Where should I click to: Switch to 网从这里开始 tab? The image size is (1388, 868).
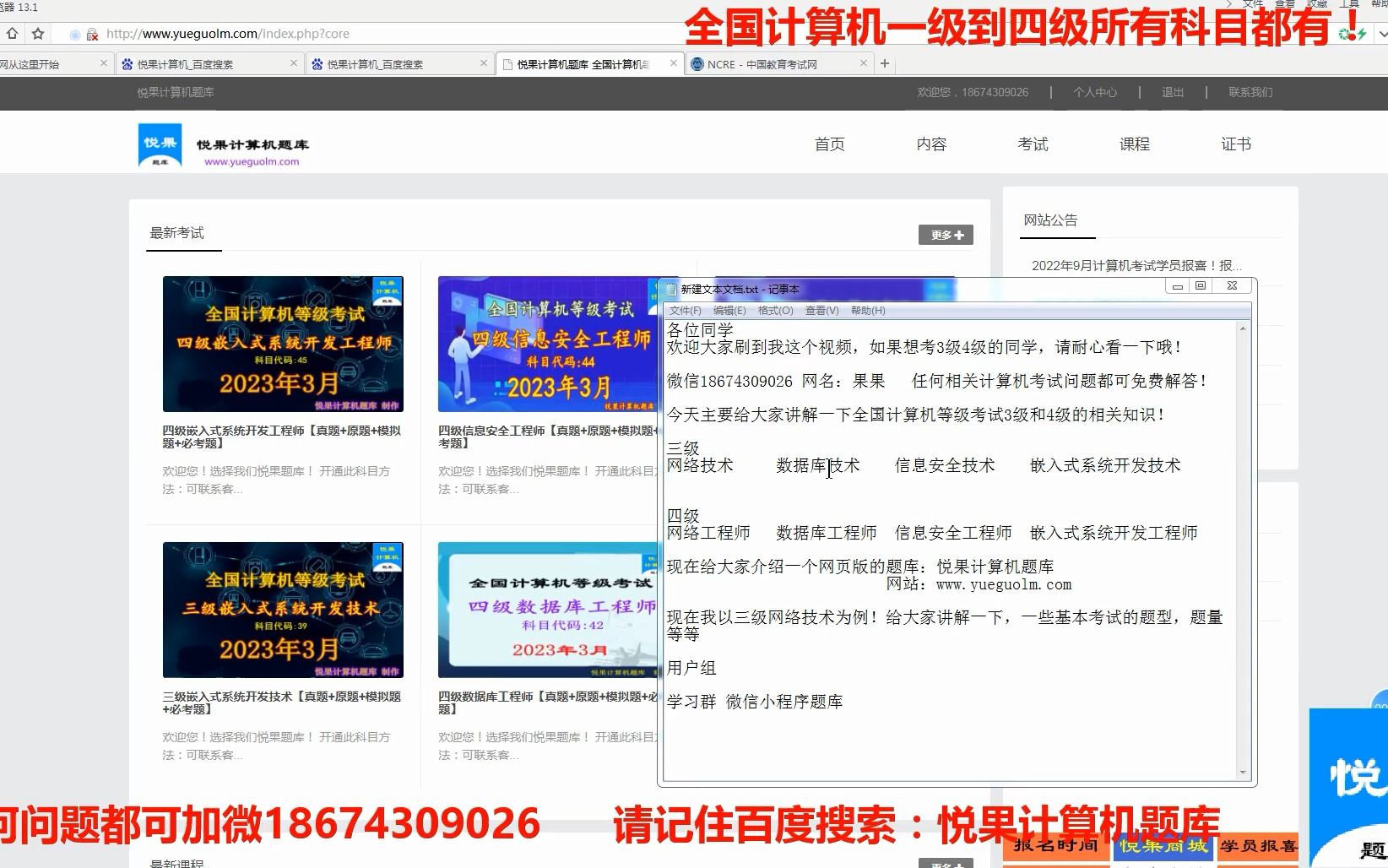click(x=55, y=64)
